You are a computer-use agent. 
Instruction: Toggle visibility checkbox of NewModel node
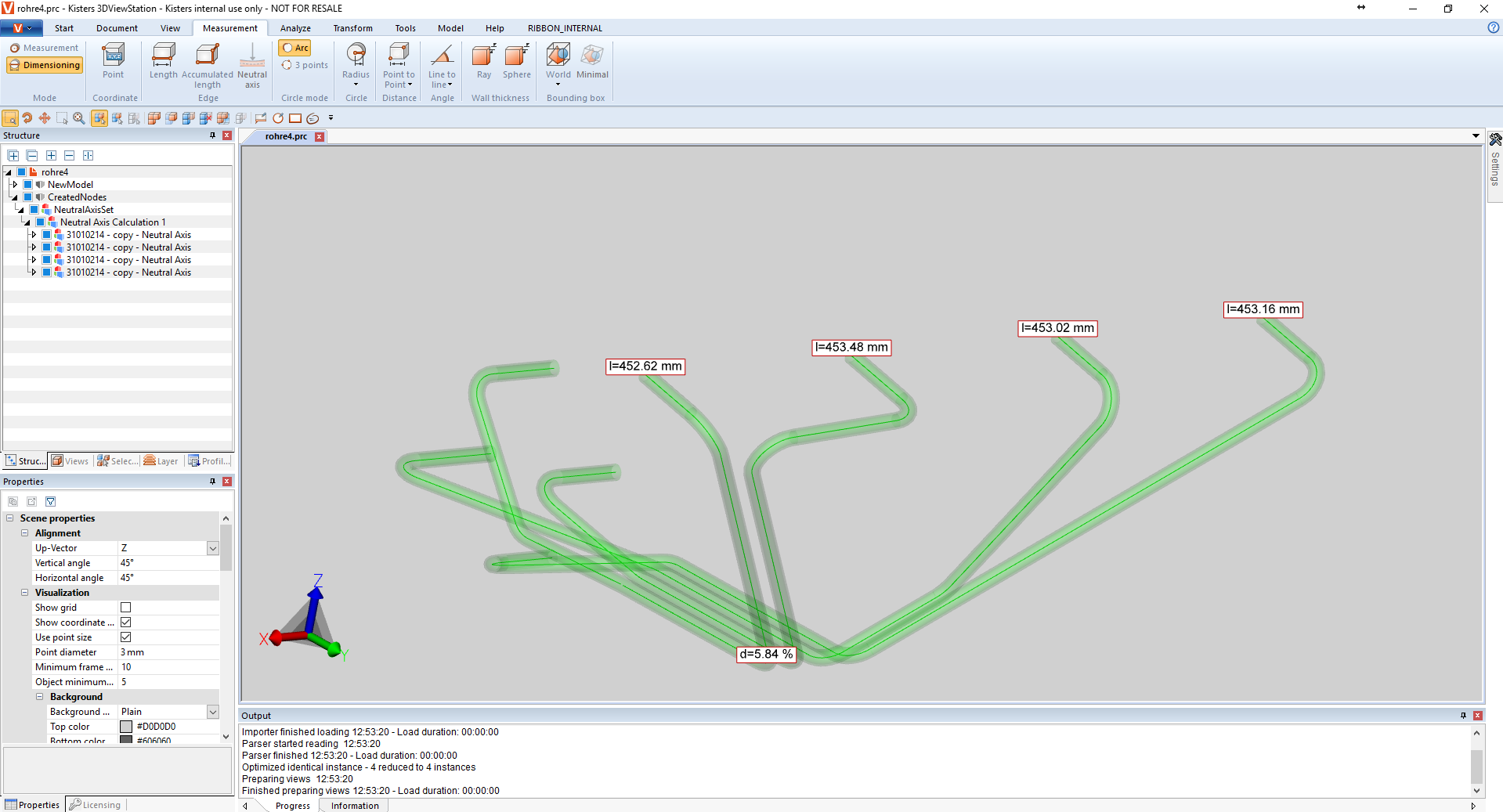27,185
